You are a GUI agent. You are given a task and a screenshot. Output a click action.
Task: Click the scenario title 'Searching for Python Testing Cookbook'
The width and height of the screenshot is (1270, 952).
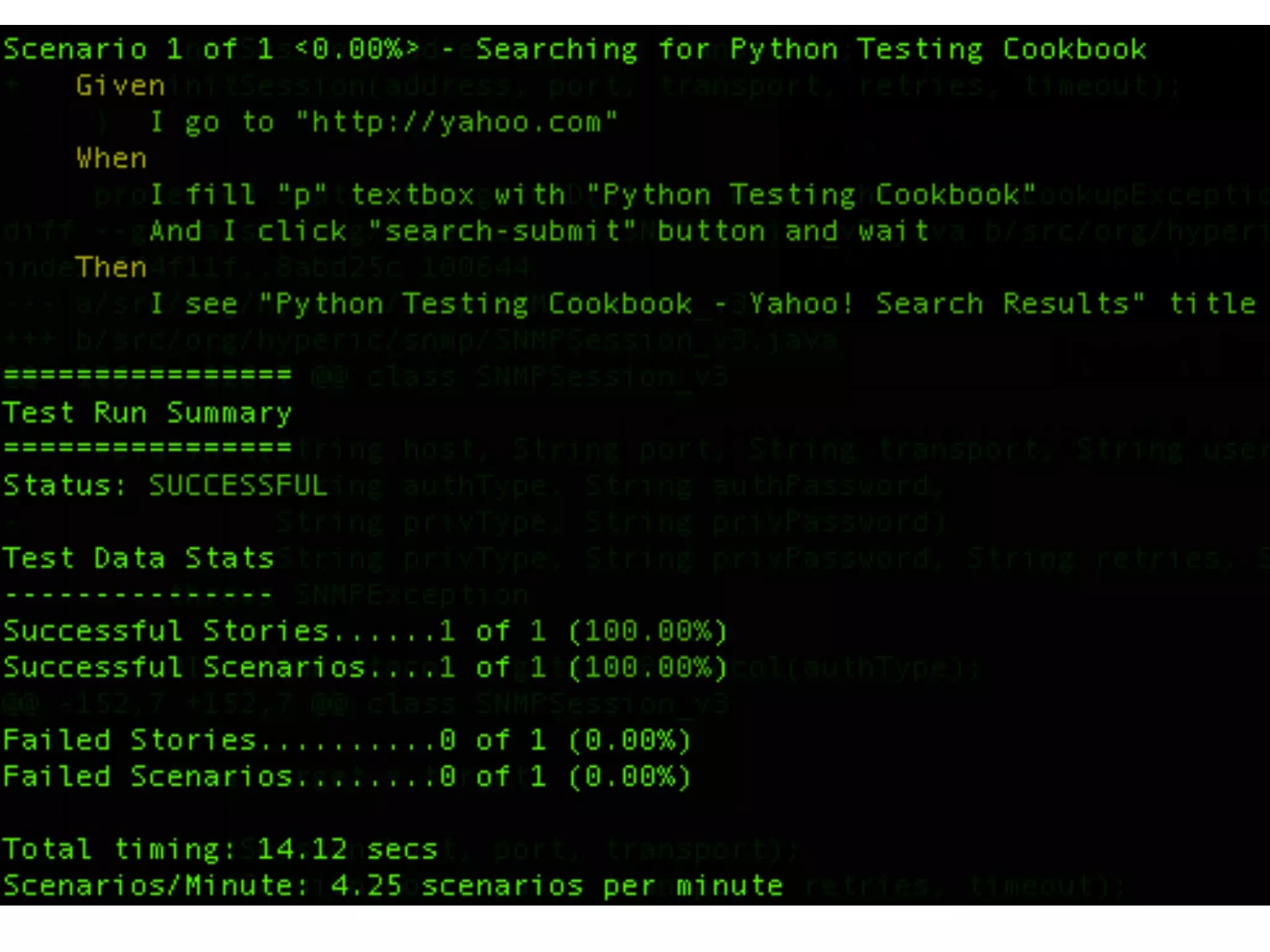[811, 50]
